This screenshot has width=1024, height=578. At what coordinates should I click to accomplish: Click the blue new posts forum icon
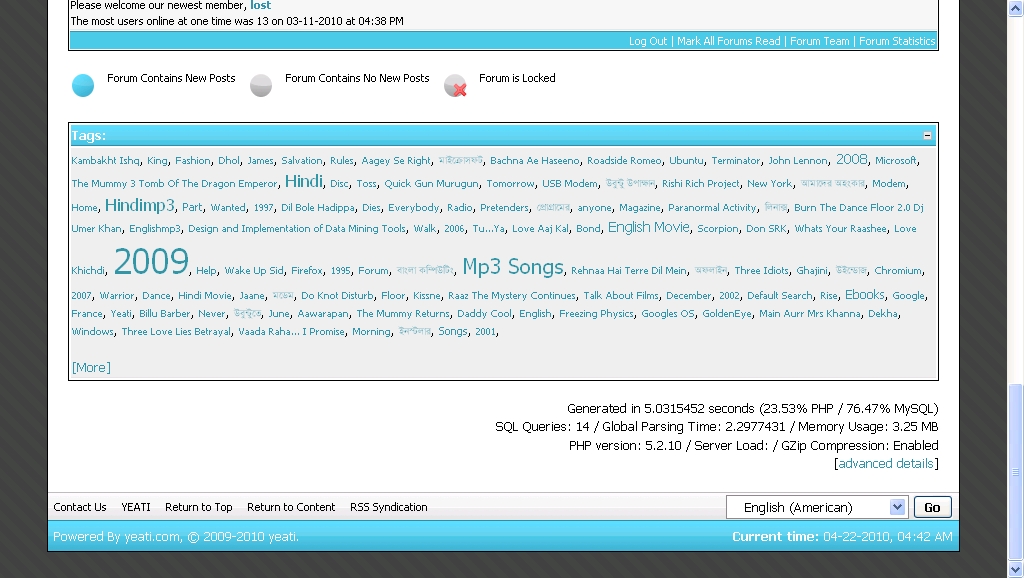[x=83, y=86]
